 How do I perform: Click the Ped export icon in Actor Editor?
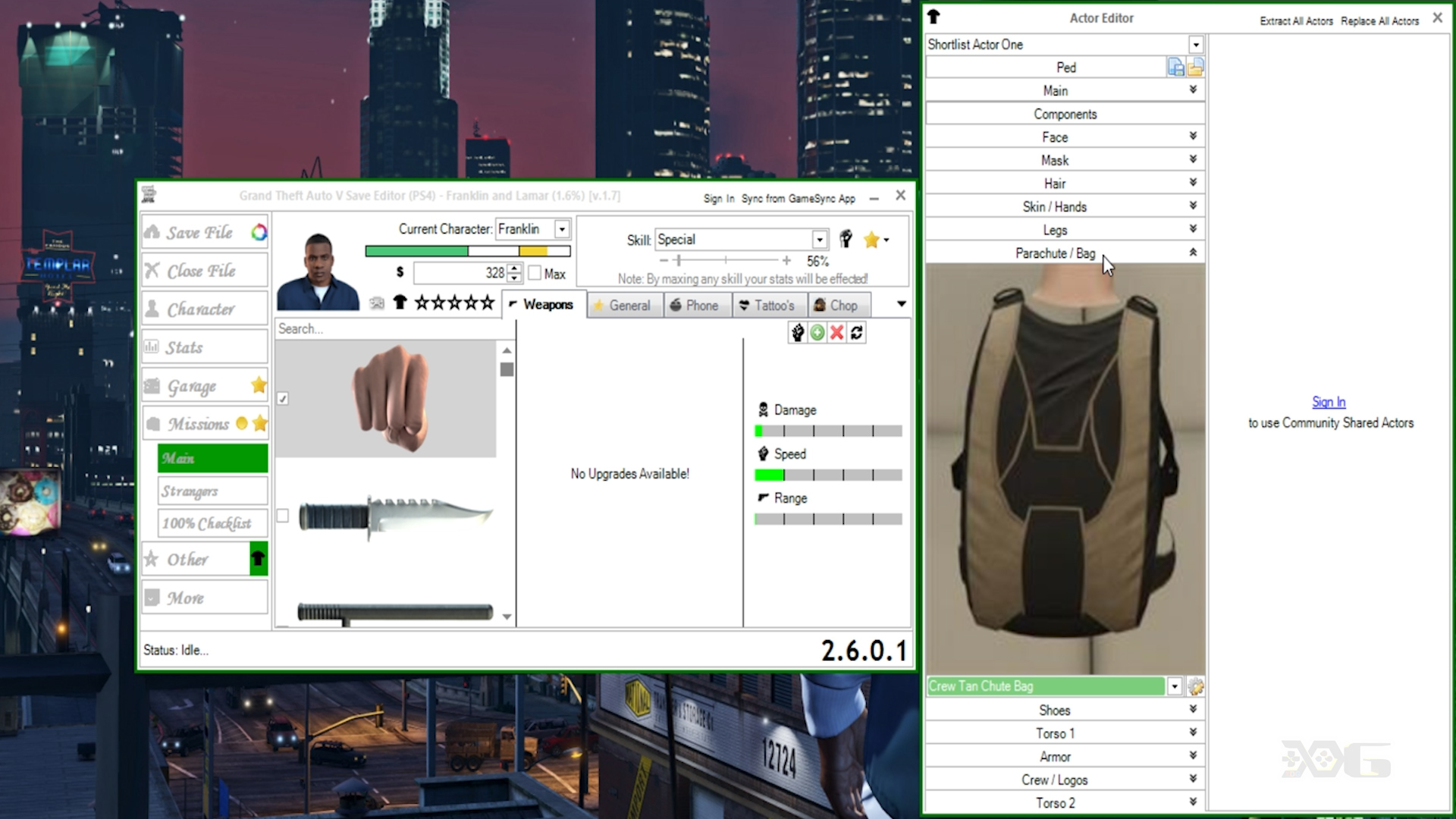click(x=1176, y=67)
